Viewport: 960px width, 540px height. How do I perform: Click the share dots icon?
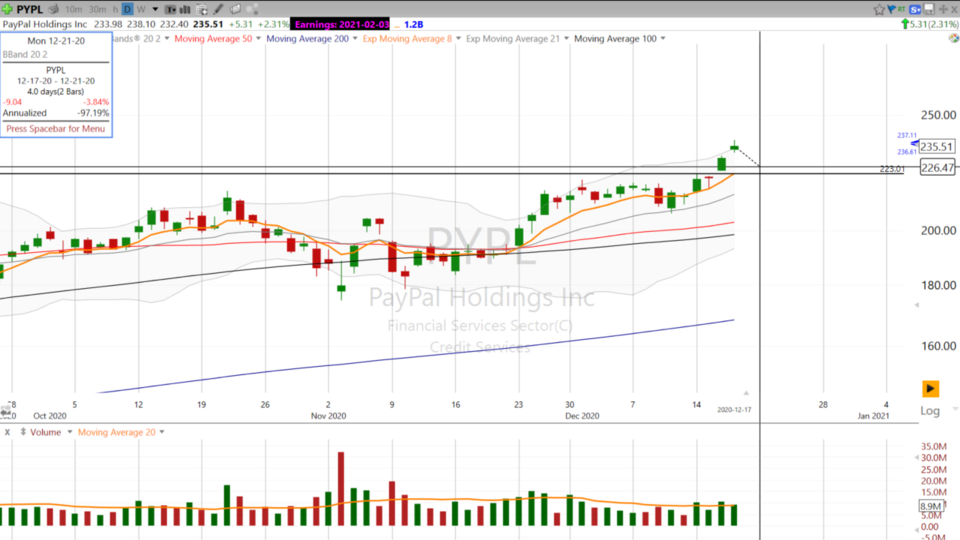252,9
